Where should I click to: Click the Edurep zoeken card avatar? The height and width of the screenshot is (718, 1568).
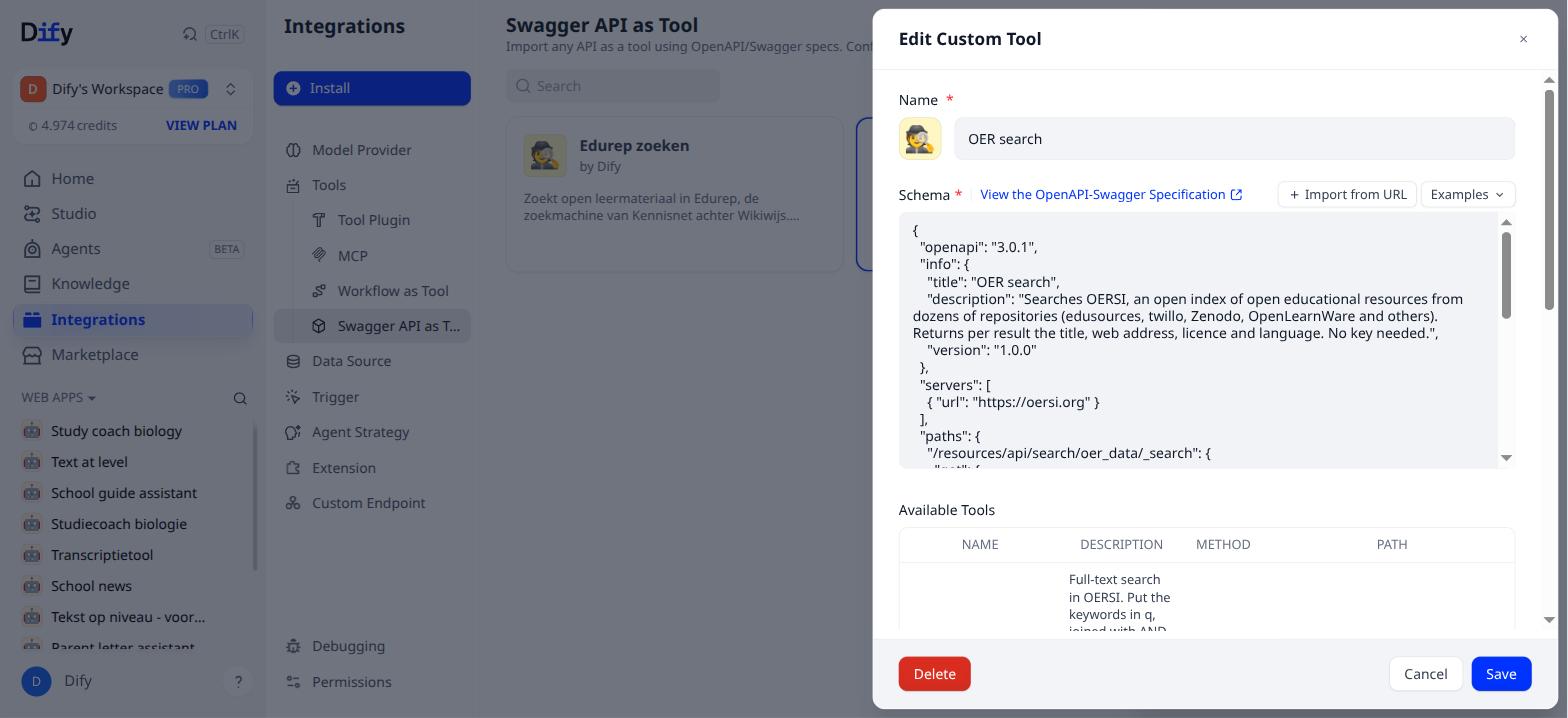[545, 155]
